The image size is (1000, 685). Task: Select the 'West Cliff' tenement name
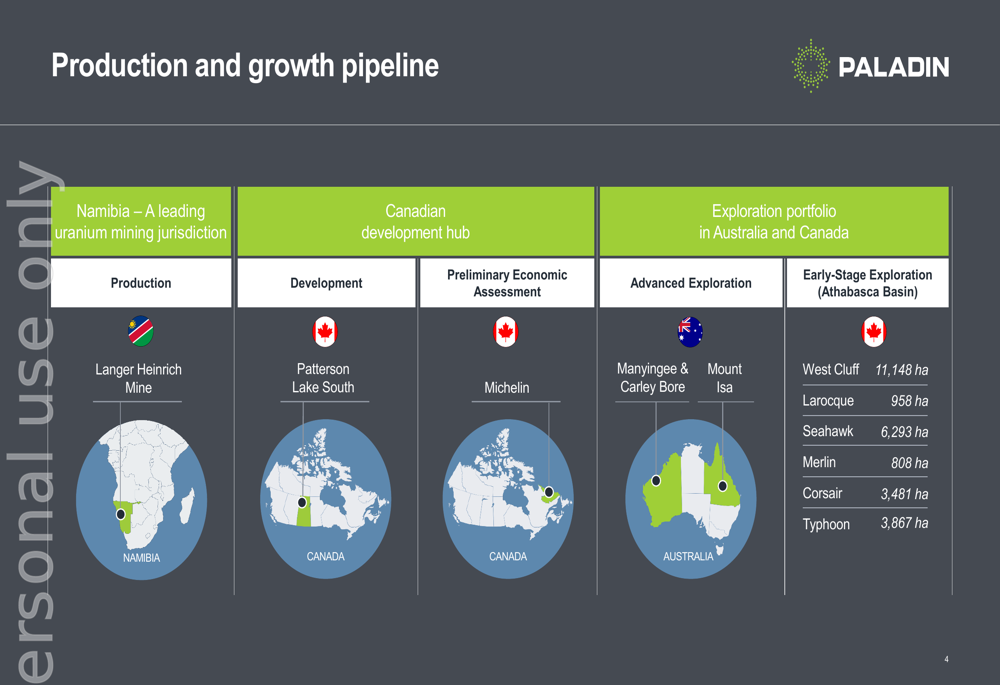830,369
